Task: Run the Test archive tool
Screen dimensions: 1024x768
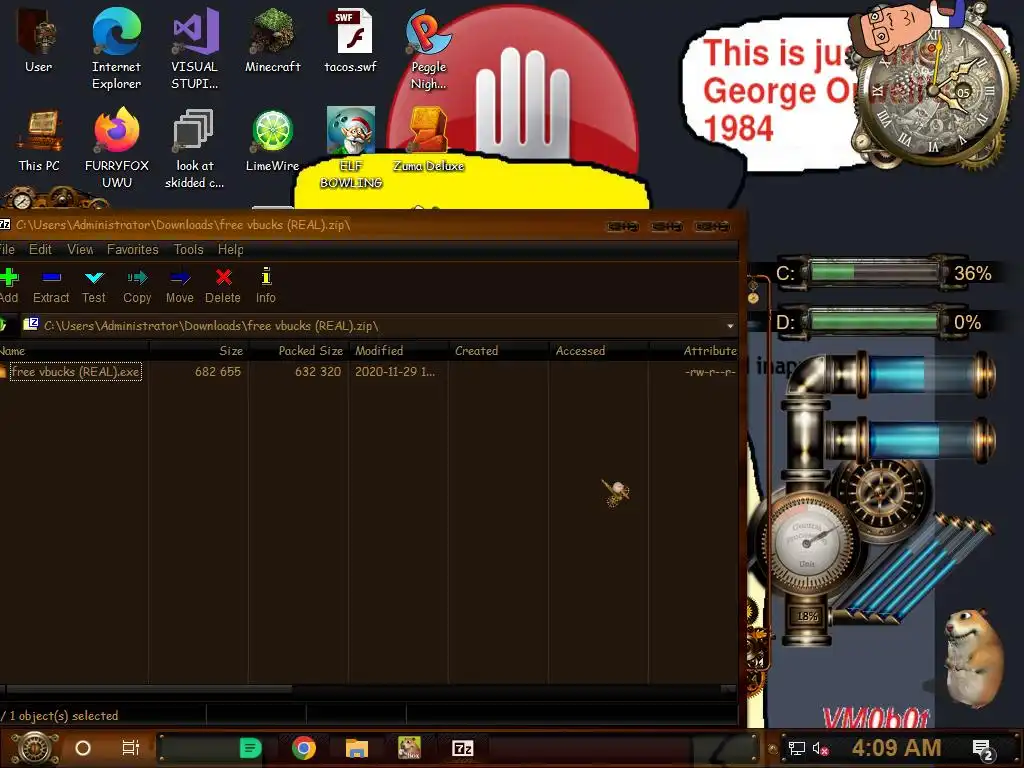Action: pyautogui.click(x=94, y=285)
